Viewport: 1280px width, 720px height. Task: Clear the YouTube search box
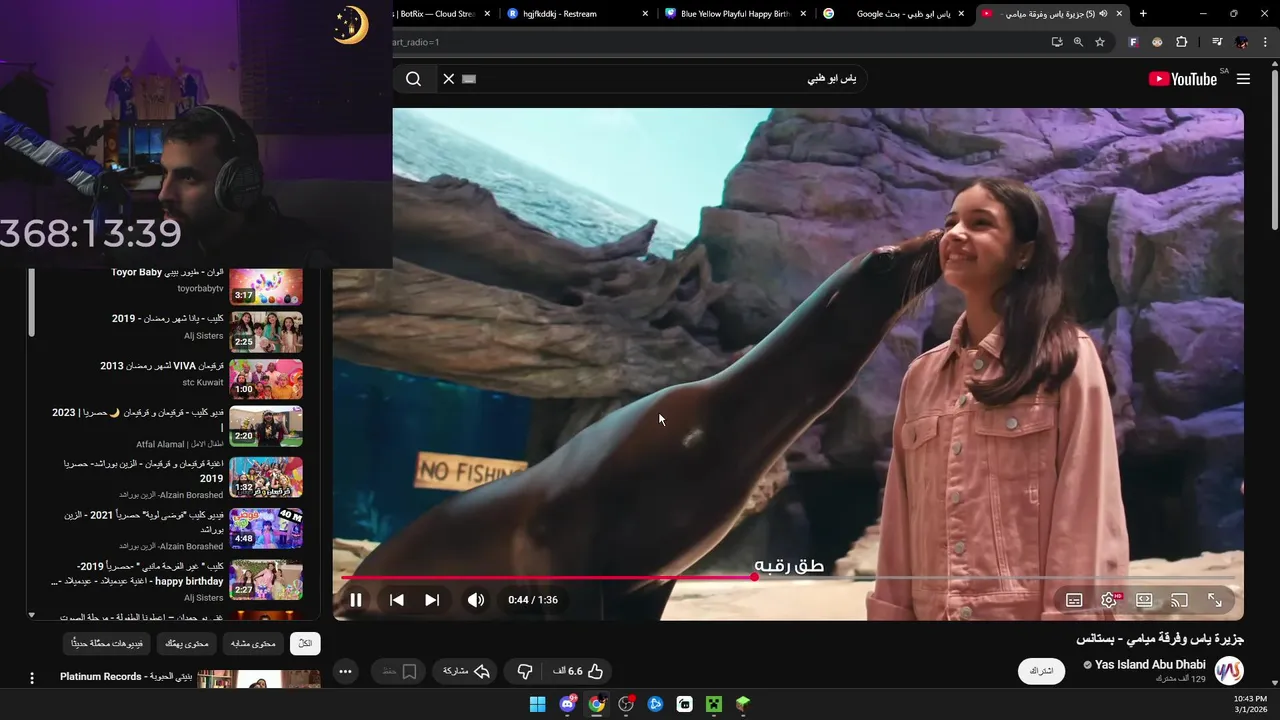point(448,79)
